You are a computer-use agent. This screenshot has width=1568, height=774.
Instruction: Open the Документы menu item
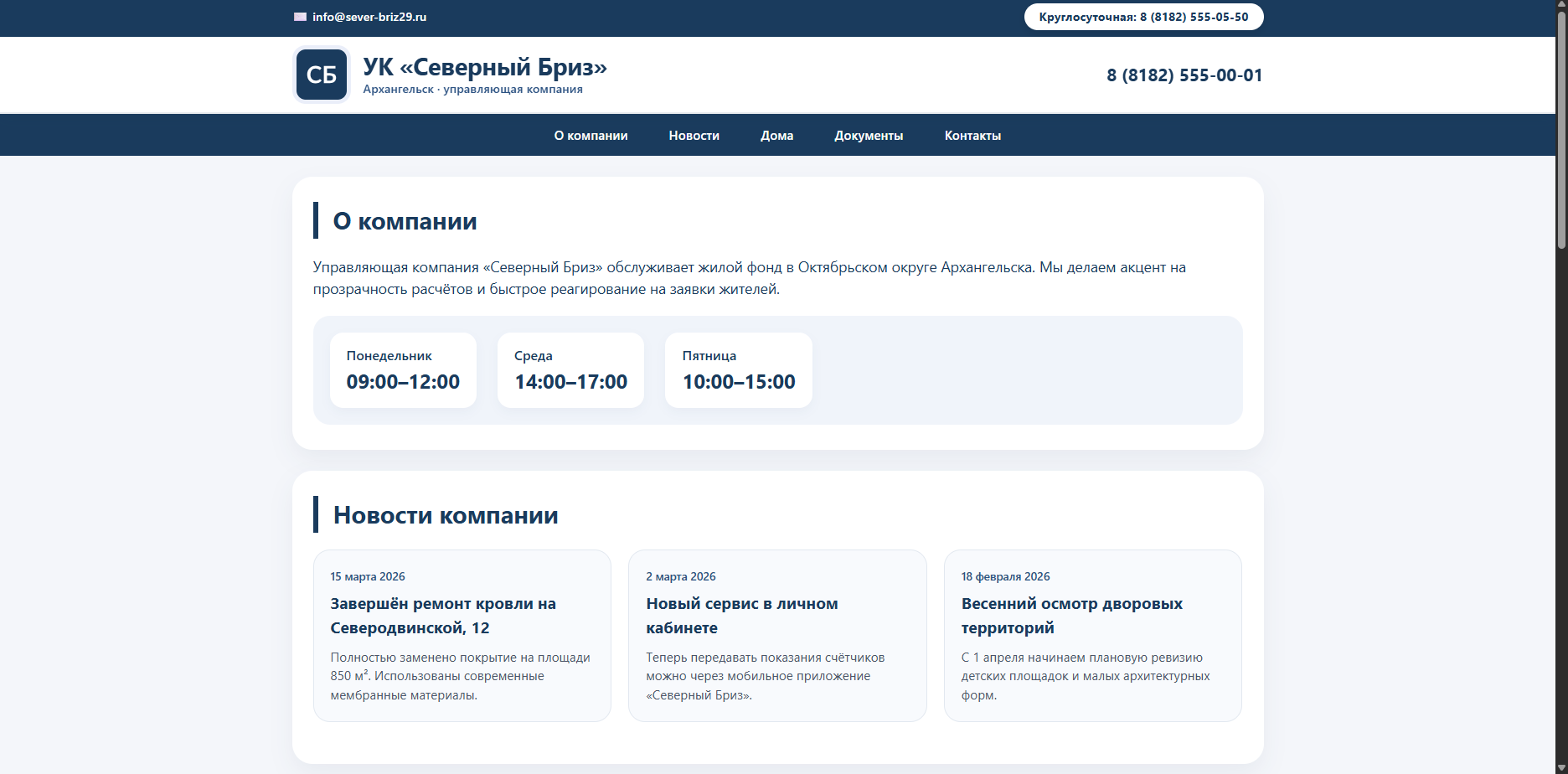tap(869, 136)
